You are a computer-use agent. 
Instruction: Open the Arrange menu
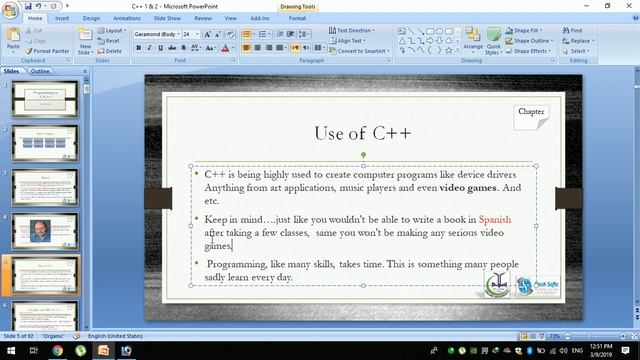click(x=473, y=41)
